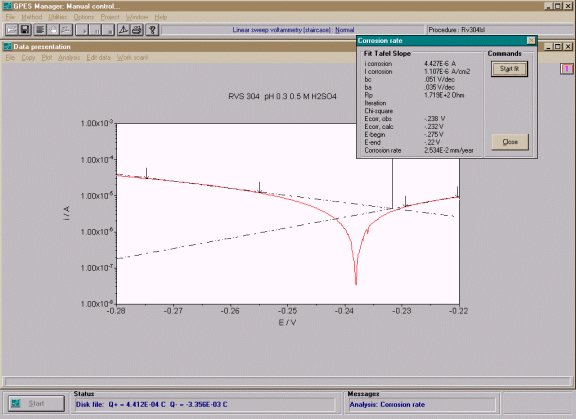576x419 pixels.
Task: Click the Start fit button
Action: (x=509, y=69)
